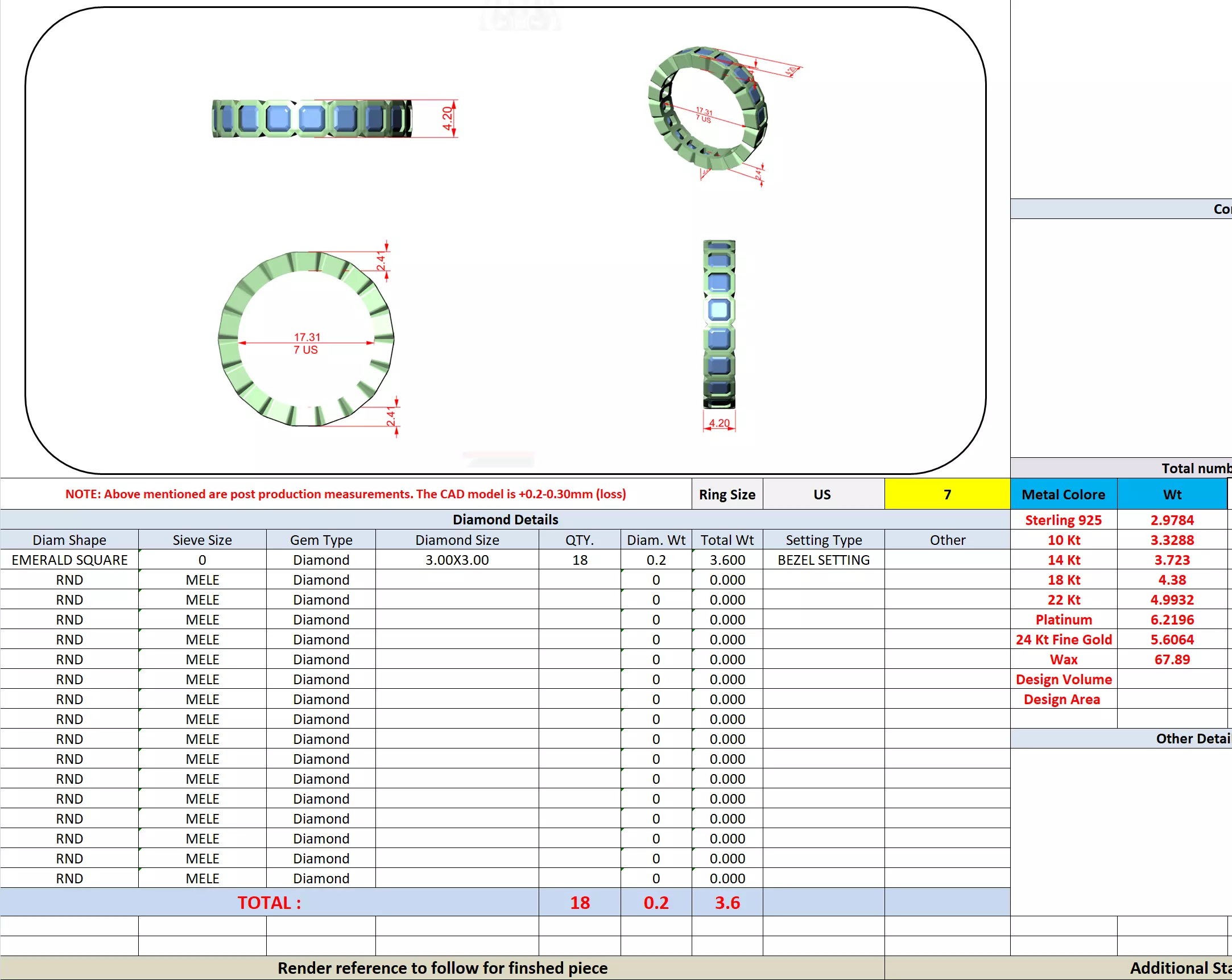This screenshot has height=980, width=1232.
Task: Select the Diamond Details header
Action: [505, 519]
